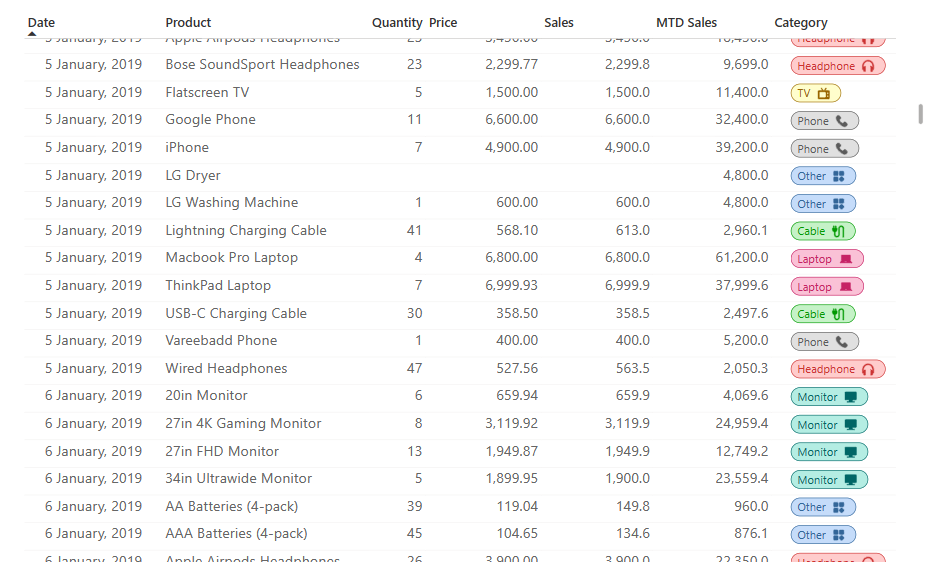Click the plug icon in Lightning Charging Cable's badge
The width and height of the screenshot is (942, 570).
(x=839, y=231)
